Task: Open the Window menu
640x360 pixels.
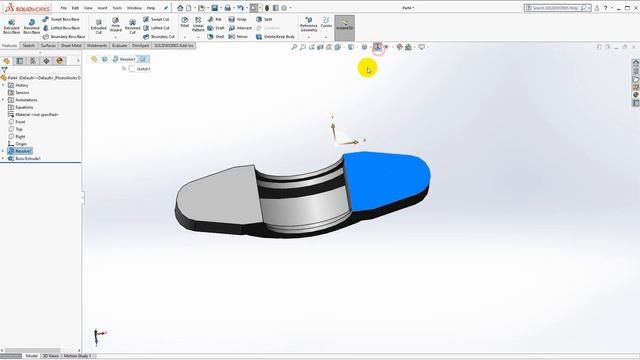Action: (134, 8)
